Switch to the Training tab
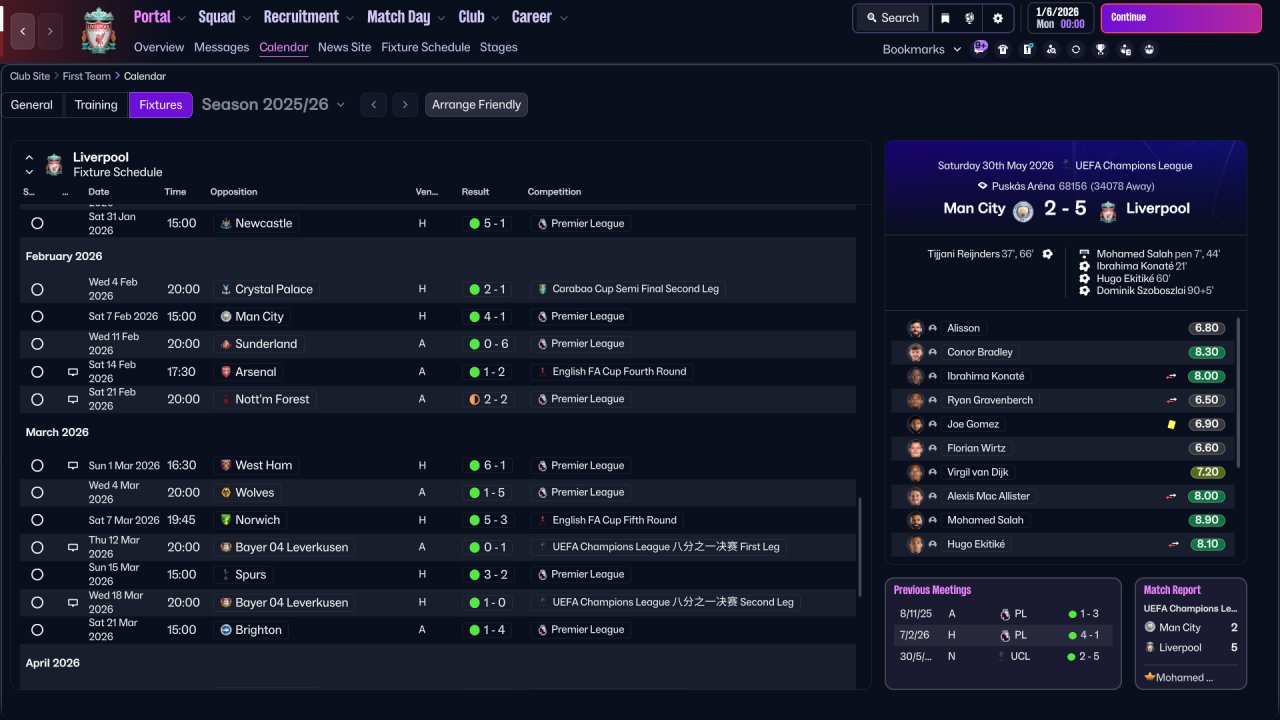This screenshot has width=1280, height=720. click(x=96, y=105)
